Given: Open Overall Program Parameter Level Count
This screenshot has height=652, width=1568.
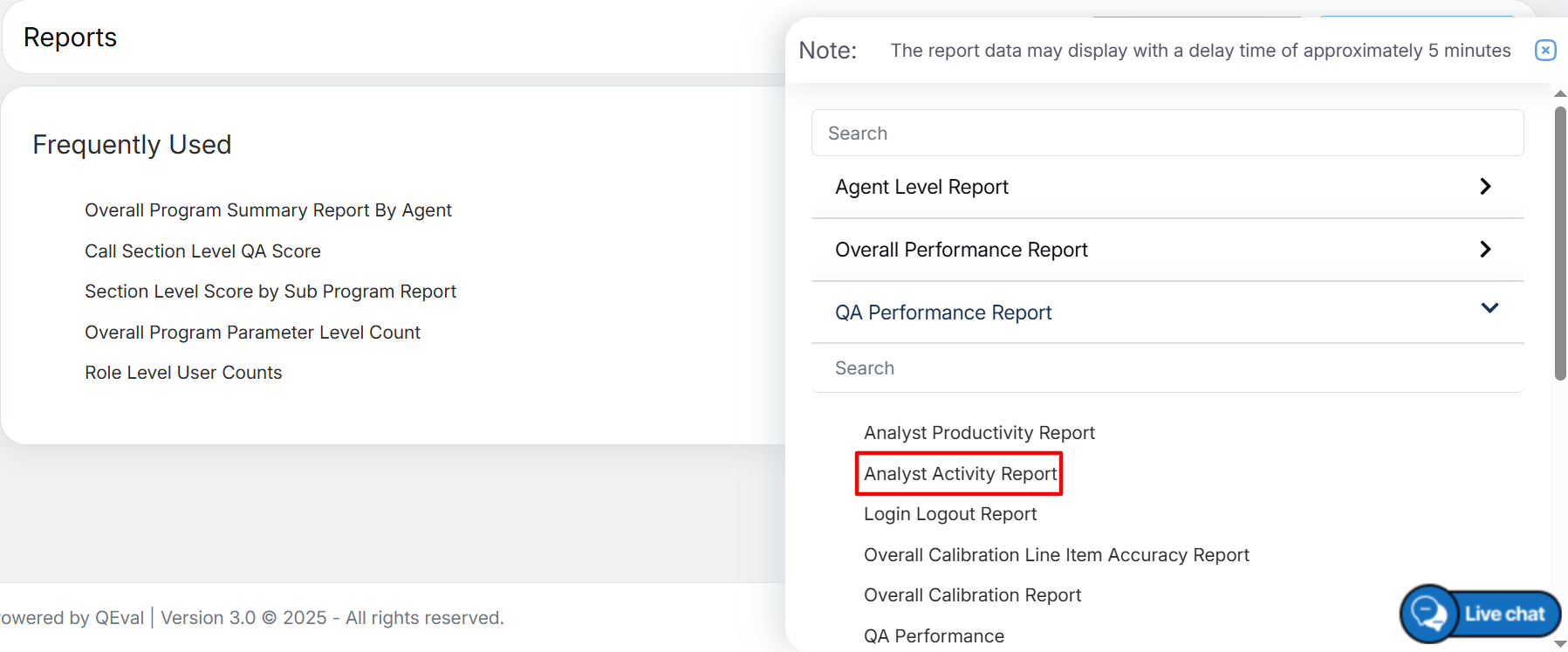Looking at the screenshot, I should point(252,333).
